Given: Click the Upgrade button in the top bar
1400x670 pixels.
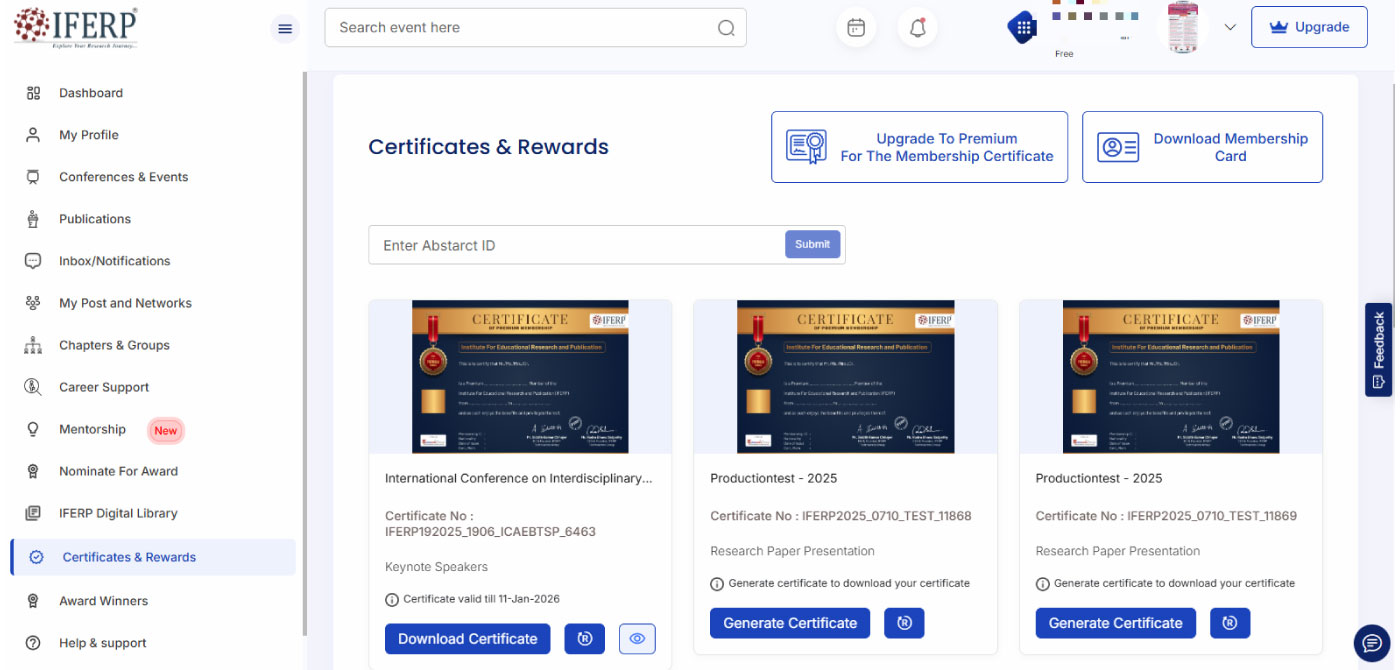Looking at the screenshot, I should tap(1309, 27).
